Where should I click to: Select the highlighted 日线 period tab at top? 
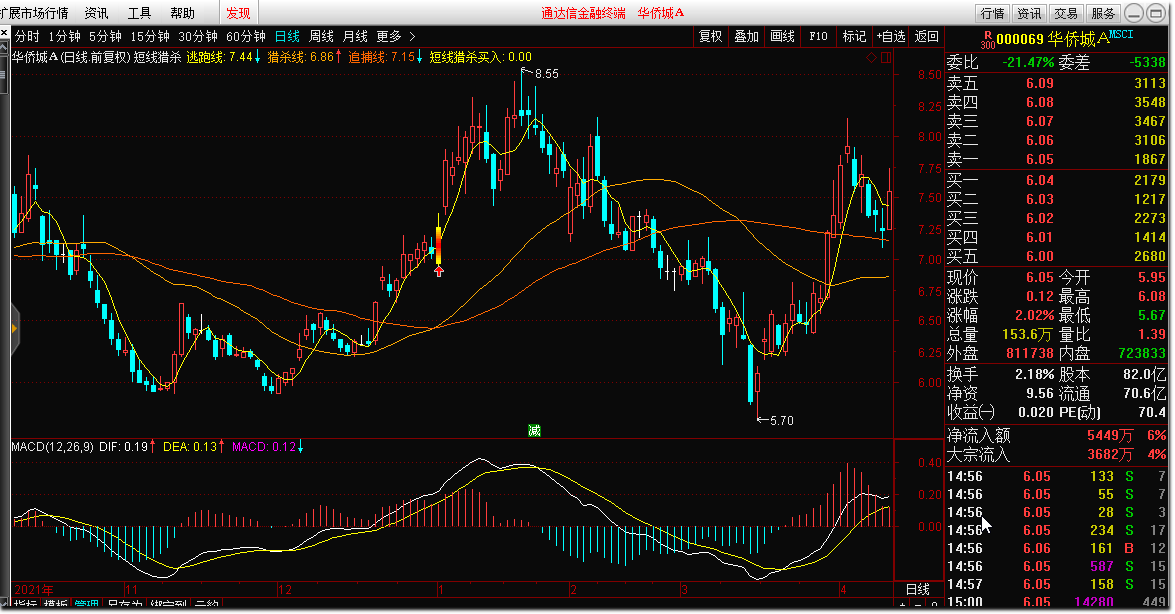click(287, 36)
